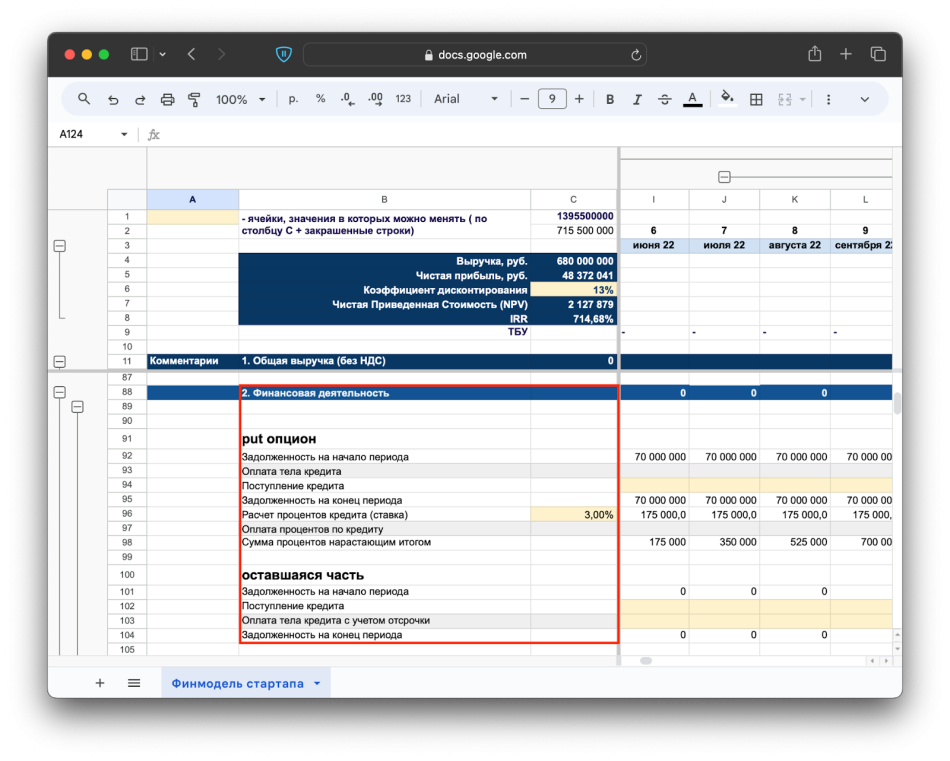This screenshot has height=761, width=950.
Task: Open the borders tool
Action: [756, 99]
